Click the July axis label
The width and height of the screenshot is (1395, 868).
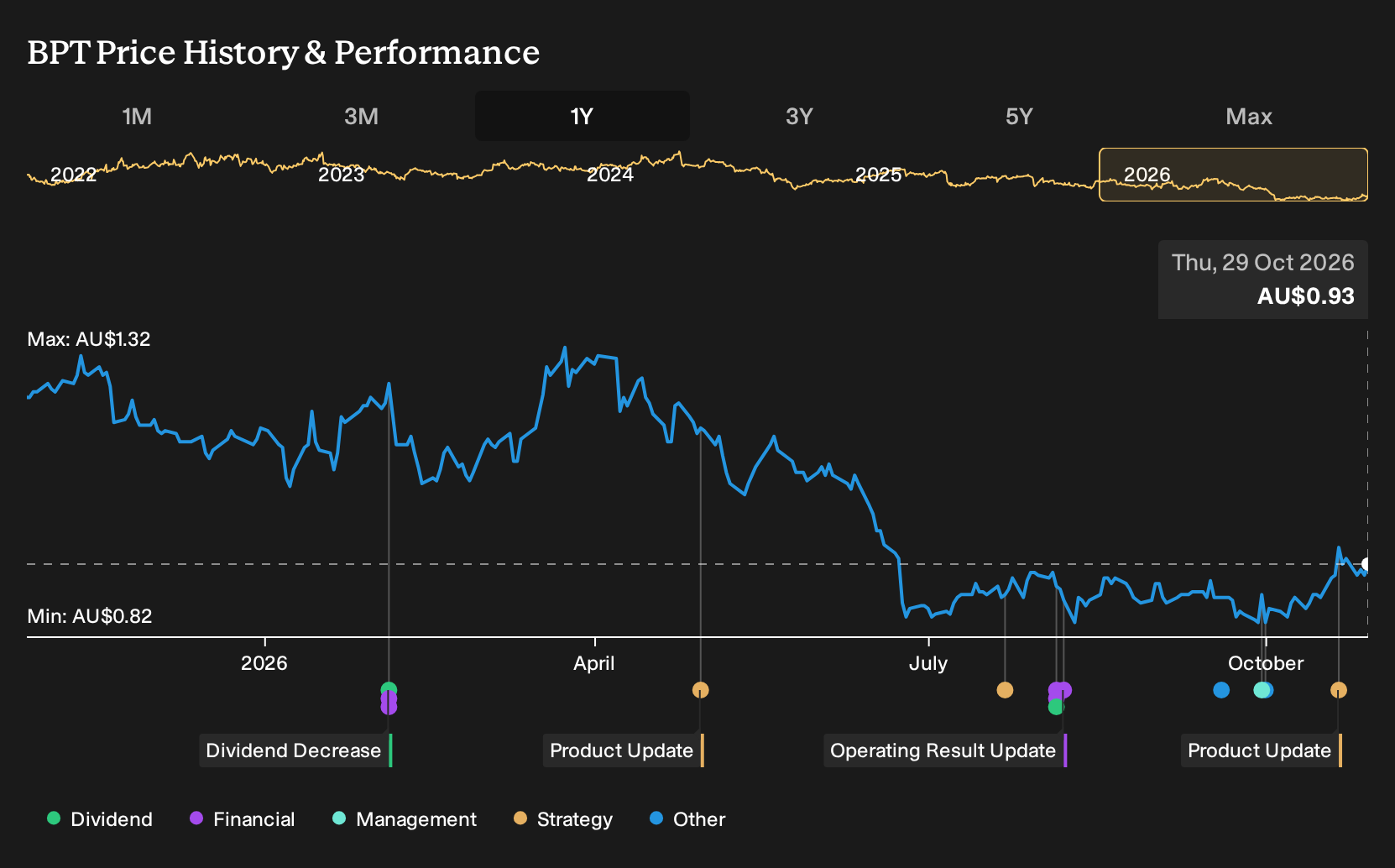click(928, 663)
